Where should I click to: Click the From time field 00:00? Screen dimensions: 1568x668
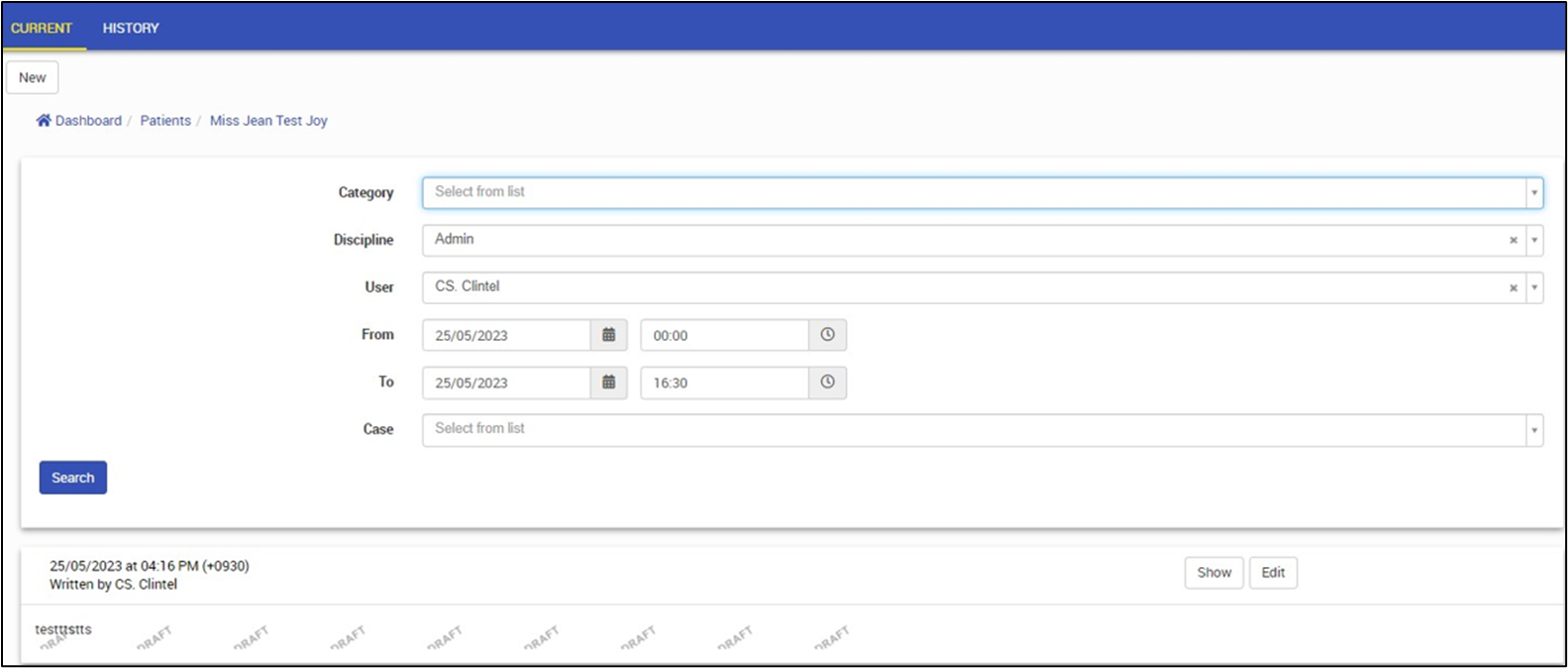coord(725,335)
